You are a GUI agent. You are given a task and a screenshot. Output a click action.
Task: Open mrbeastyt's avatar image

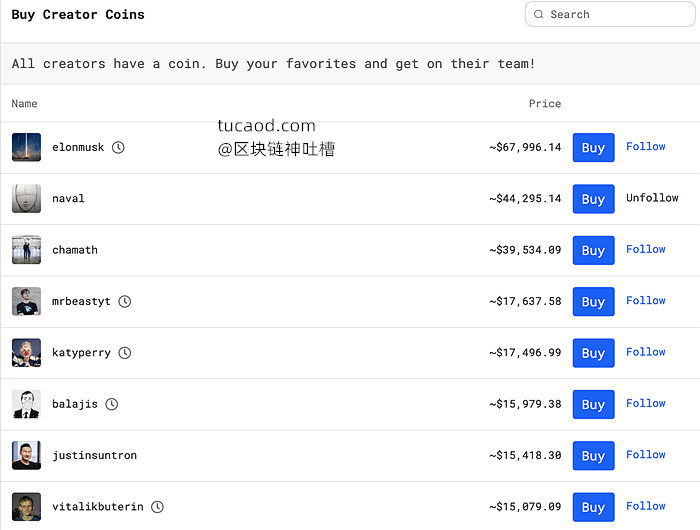(x=26, y=301)
